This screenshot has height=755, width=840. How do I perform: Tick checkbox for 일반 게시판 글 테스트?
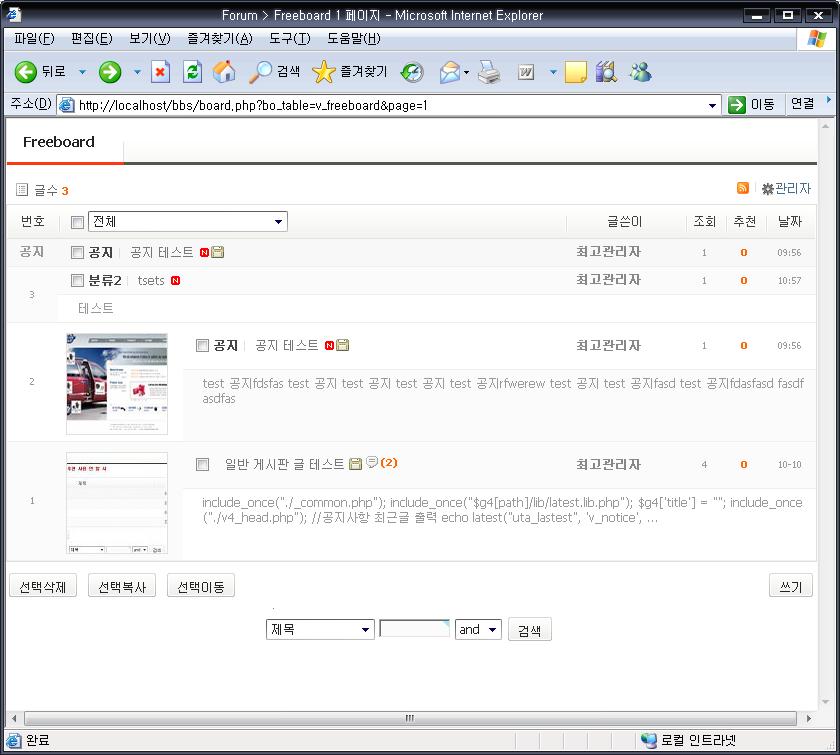203,465
